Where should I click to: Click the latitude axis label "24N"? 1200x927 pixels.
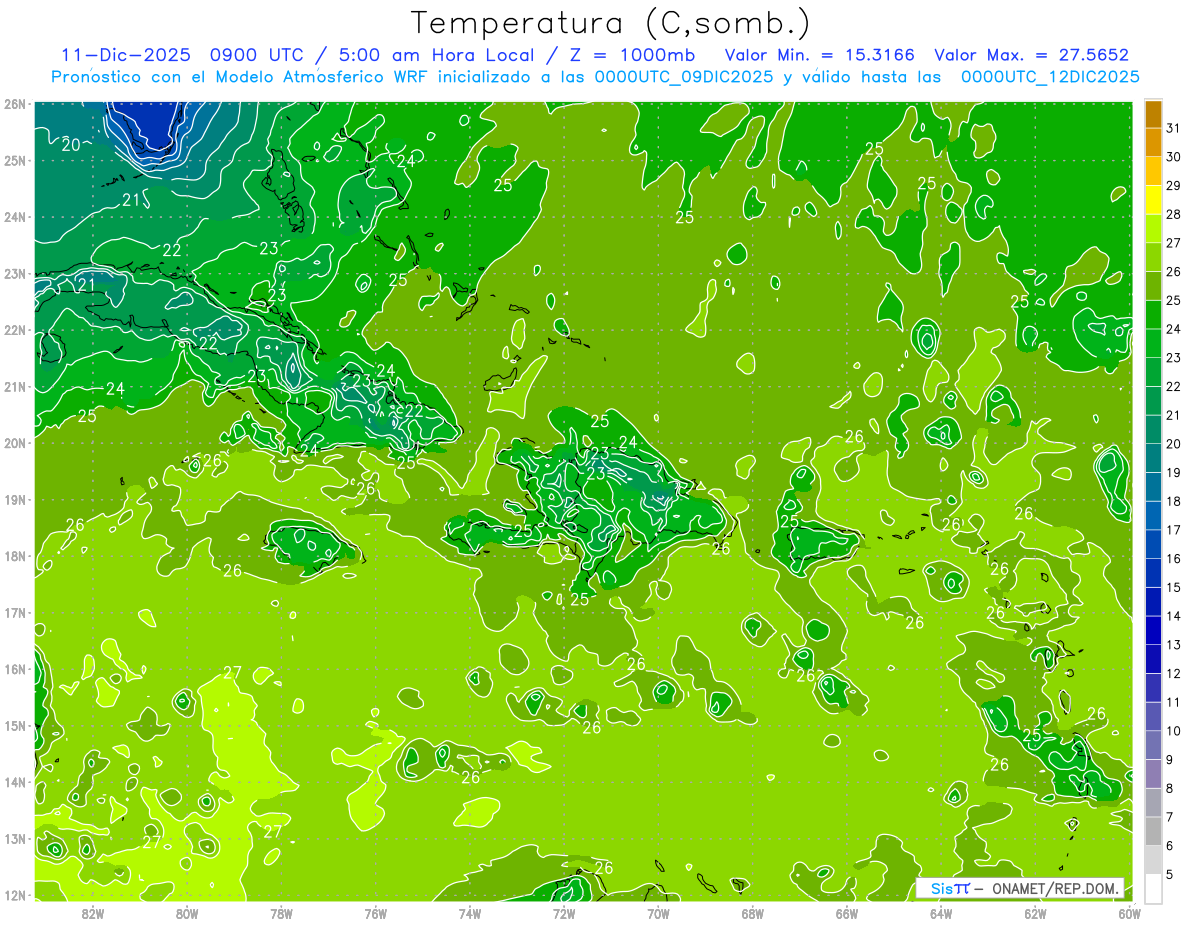tap(14, 217)
